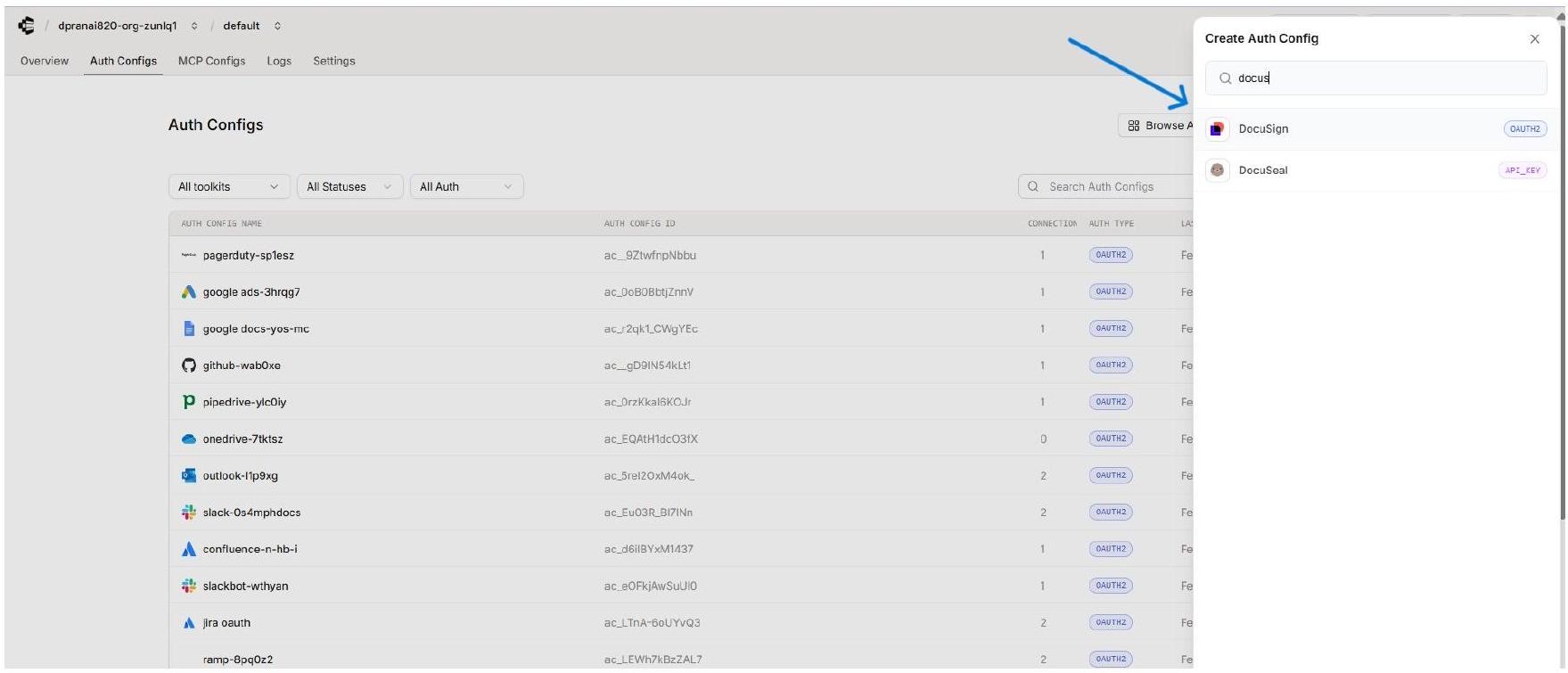Click the Slack icon in slack-0s4mphdocs row
Viewport: 1568px width, 673px height.
point(188,513)
